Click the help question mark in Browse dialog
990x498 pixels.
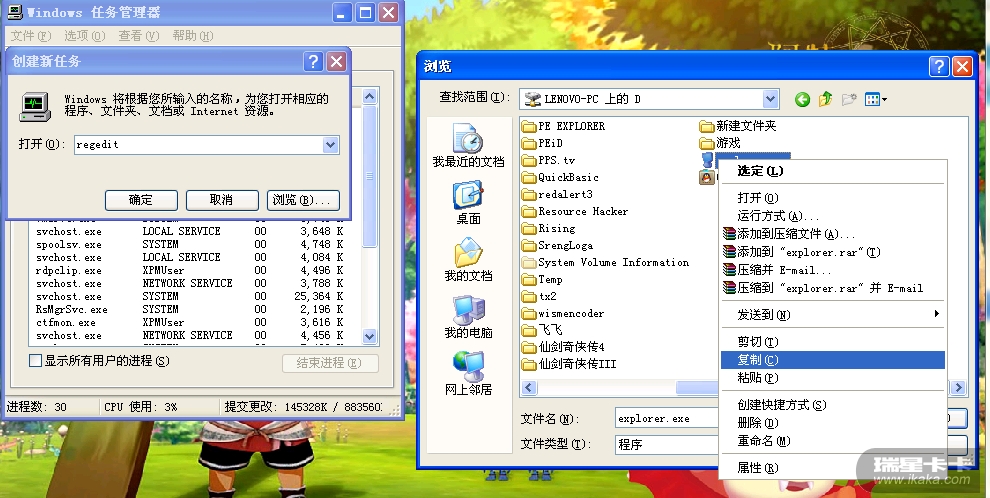click(939, 66)
